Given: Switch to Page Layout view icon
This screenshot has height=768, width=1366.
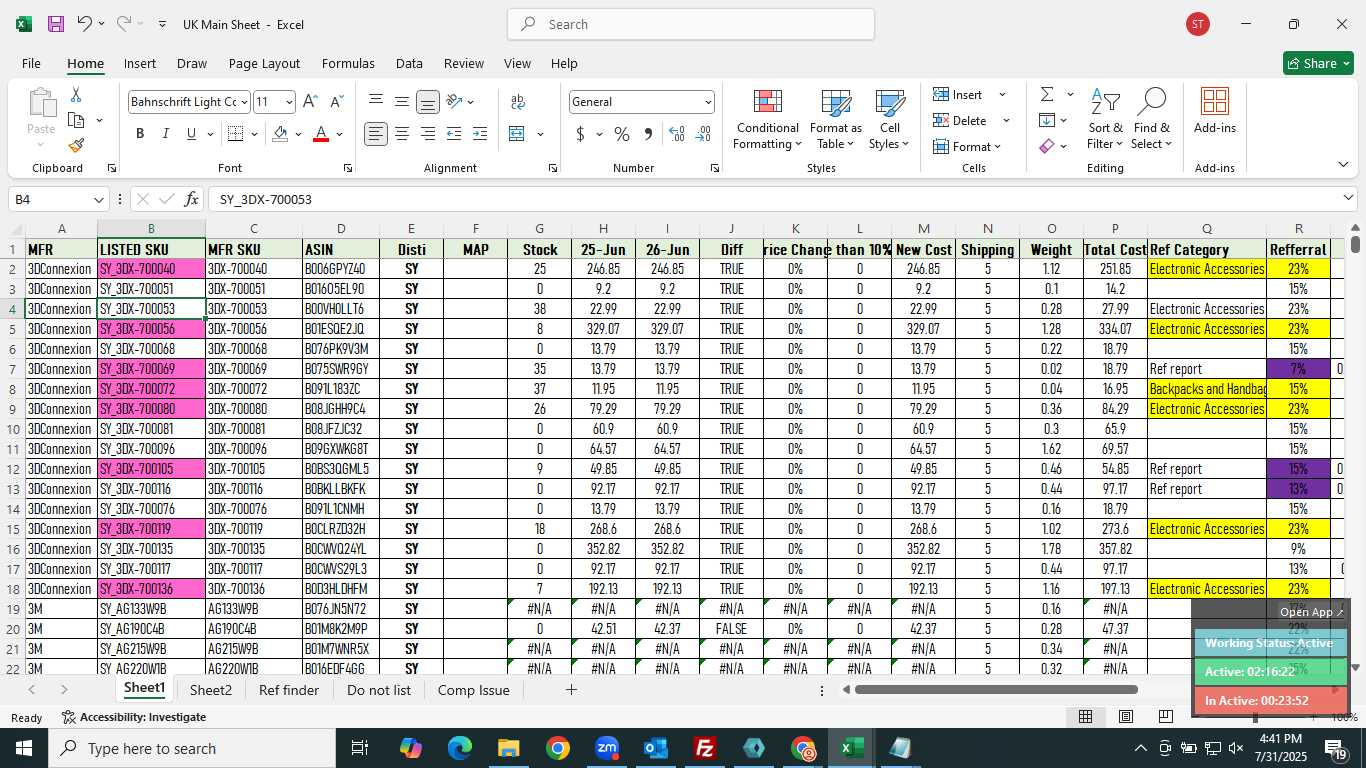Looking at the screenshot, I should tap(1125, 716).
